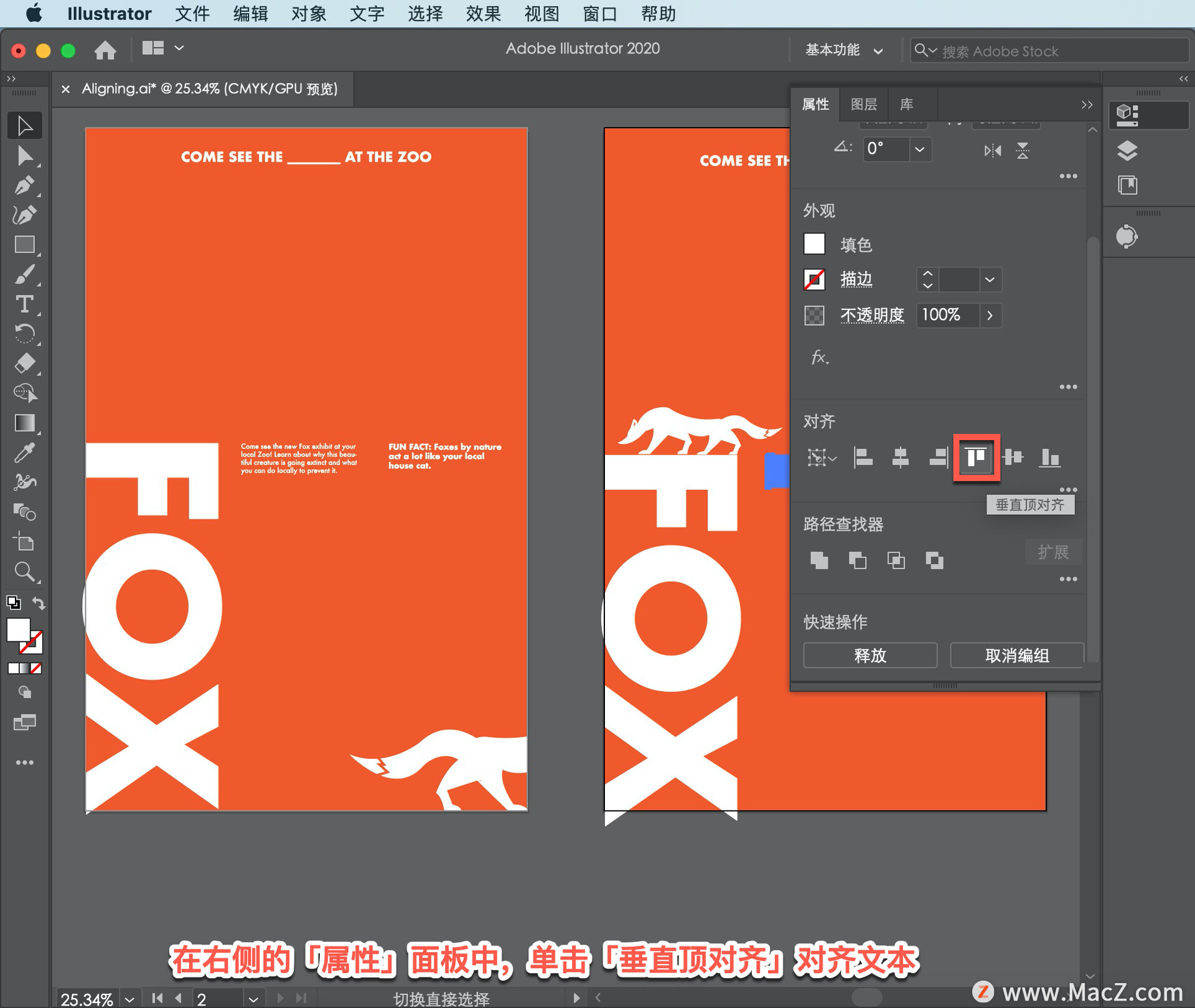
Task: Click the 取消编组 button
Action: [1017, 656]
